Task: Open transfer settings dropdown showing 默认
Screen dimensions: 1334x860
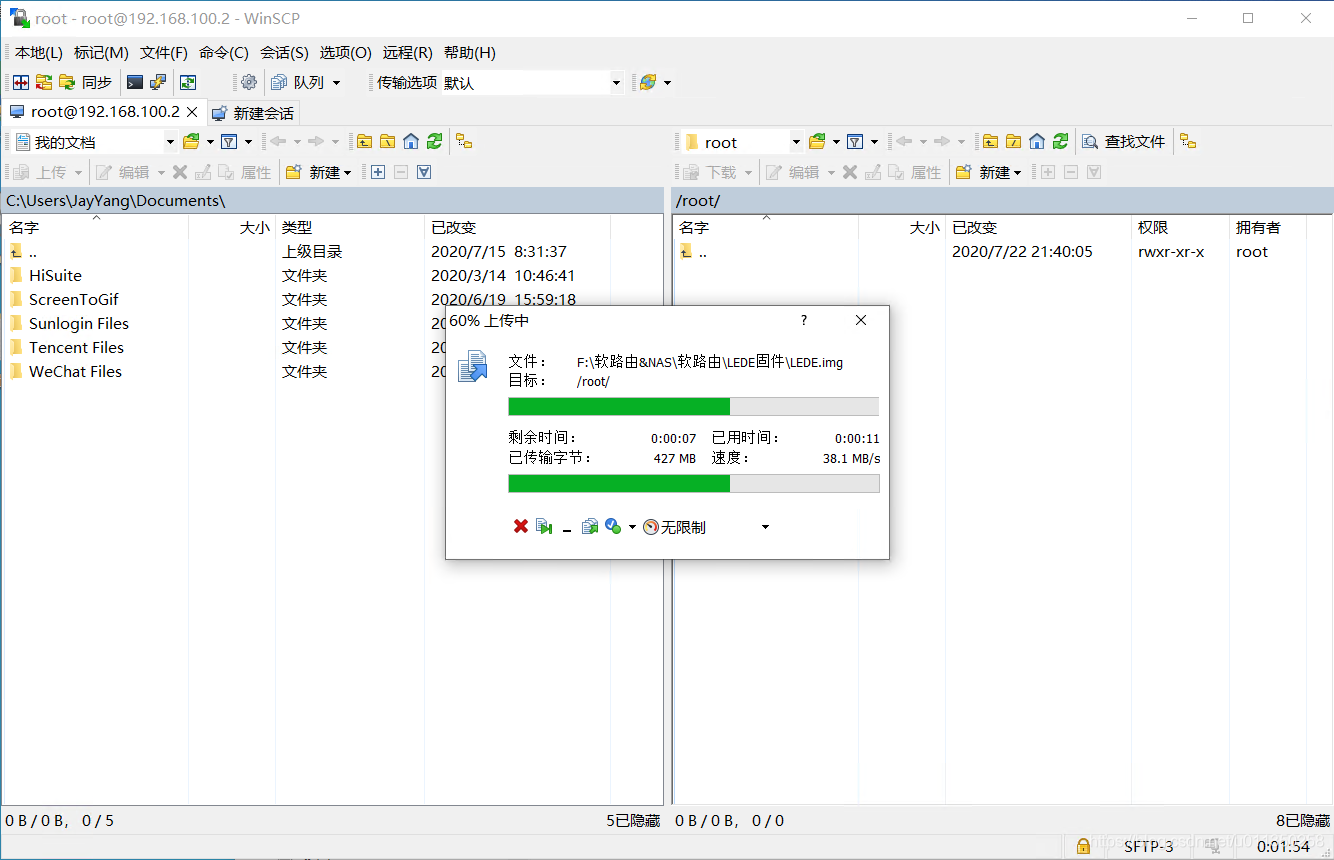Action: tap(616, 83)
